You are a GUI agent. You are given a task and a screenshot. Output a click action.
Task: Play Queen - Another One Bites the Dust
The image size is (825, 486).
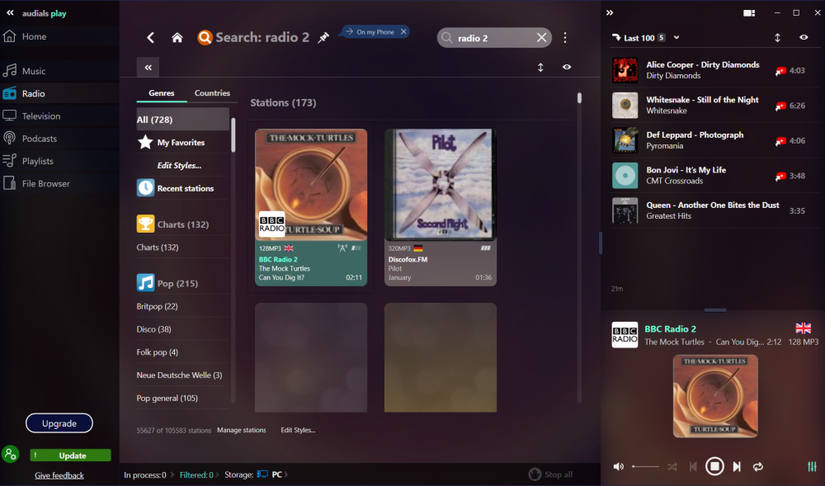click(713, 210)
